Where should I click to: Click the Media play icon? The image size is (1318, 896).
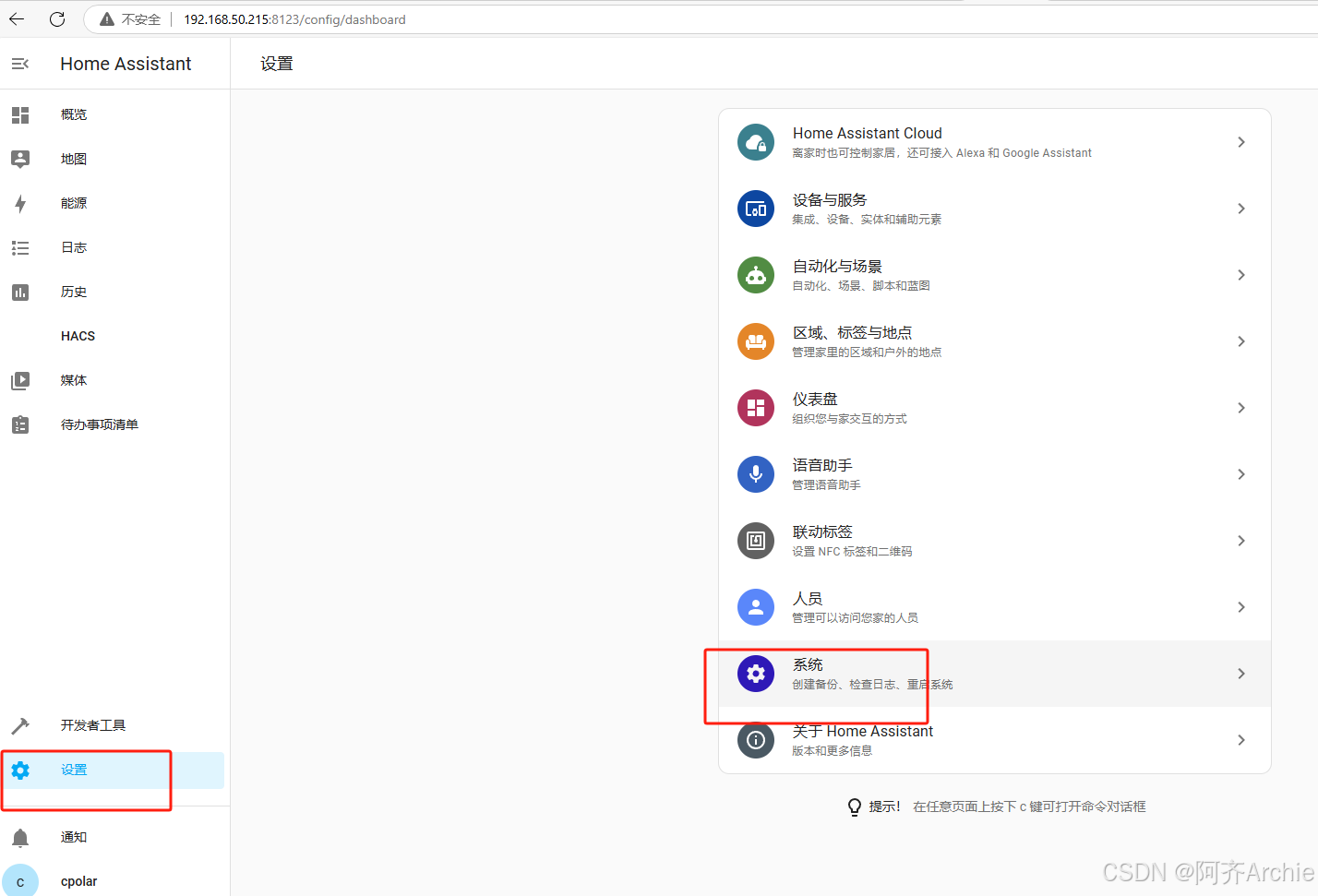tap(20, 380)
